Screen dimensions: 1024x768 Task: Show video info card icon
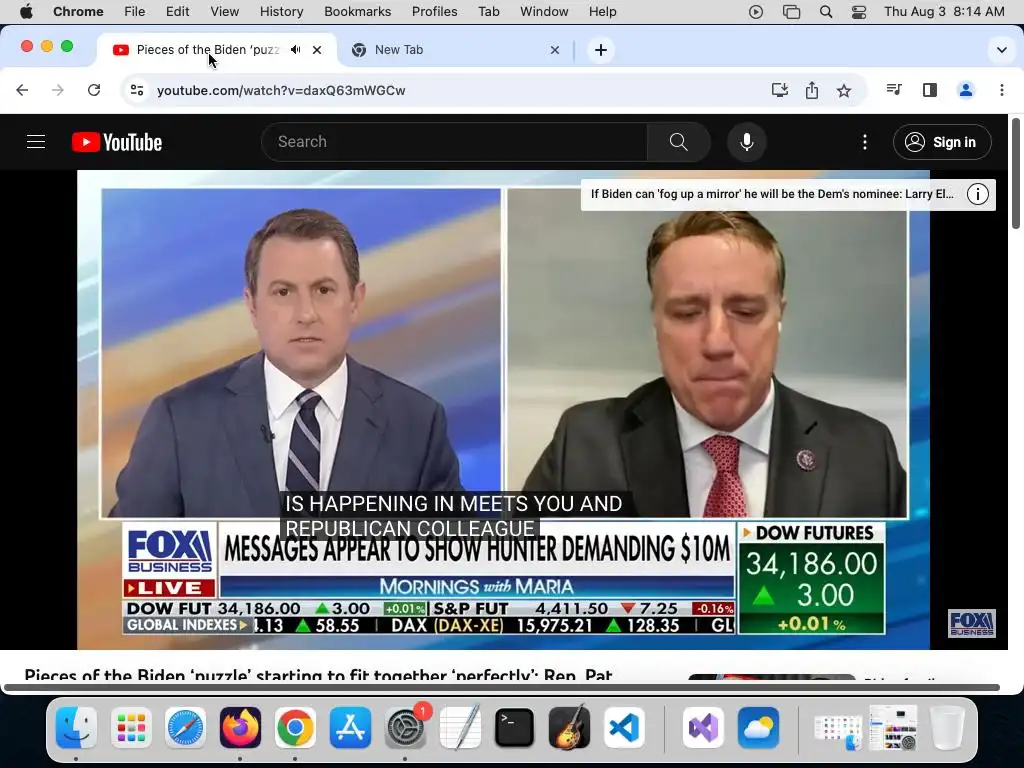[978, 194]
